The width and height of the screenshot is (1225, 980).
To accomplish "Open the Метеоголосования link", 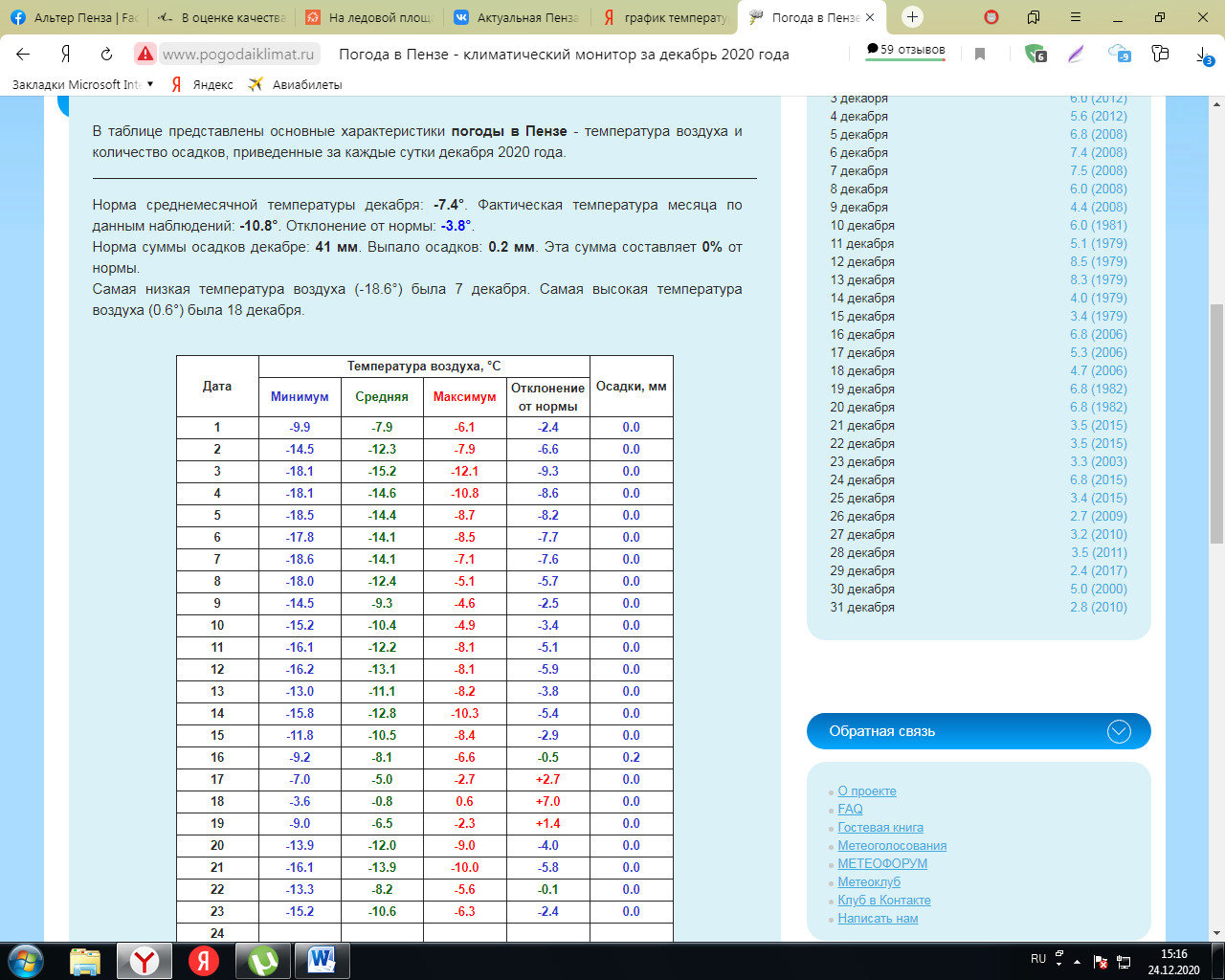I will point(892,845).
